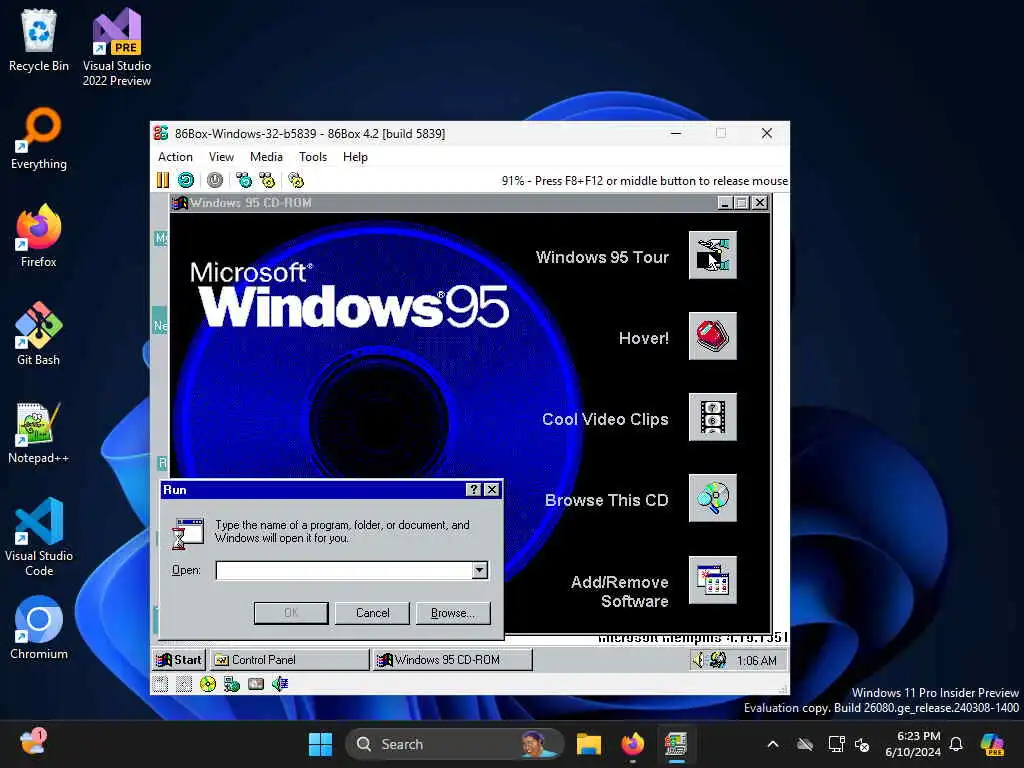The image size is (1024, 768).
Task: Open the Tools menu in 86Box
Action: (313, 157)
